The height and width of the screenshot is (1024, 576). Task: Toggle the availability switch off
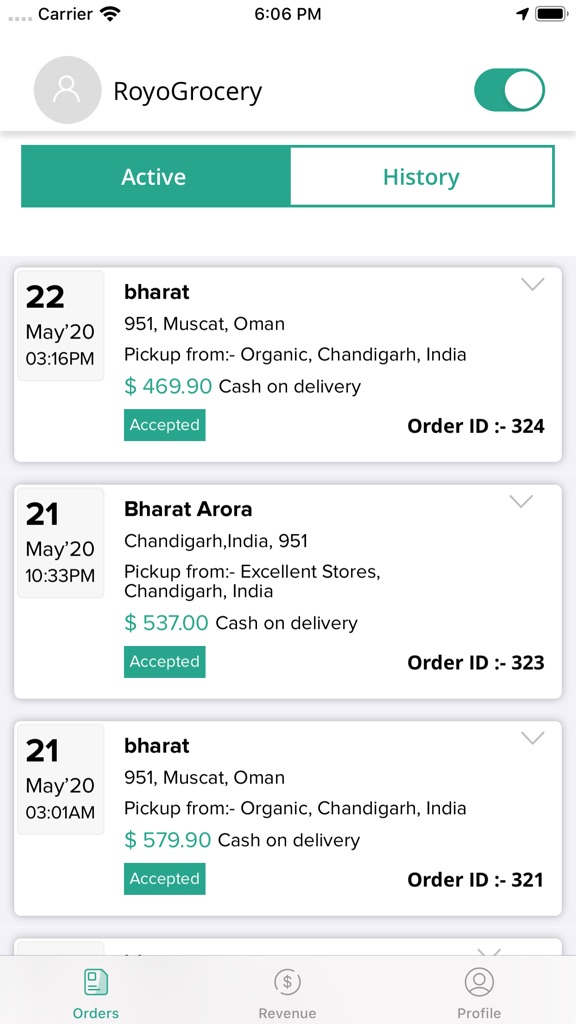click(509, 90)
